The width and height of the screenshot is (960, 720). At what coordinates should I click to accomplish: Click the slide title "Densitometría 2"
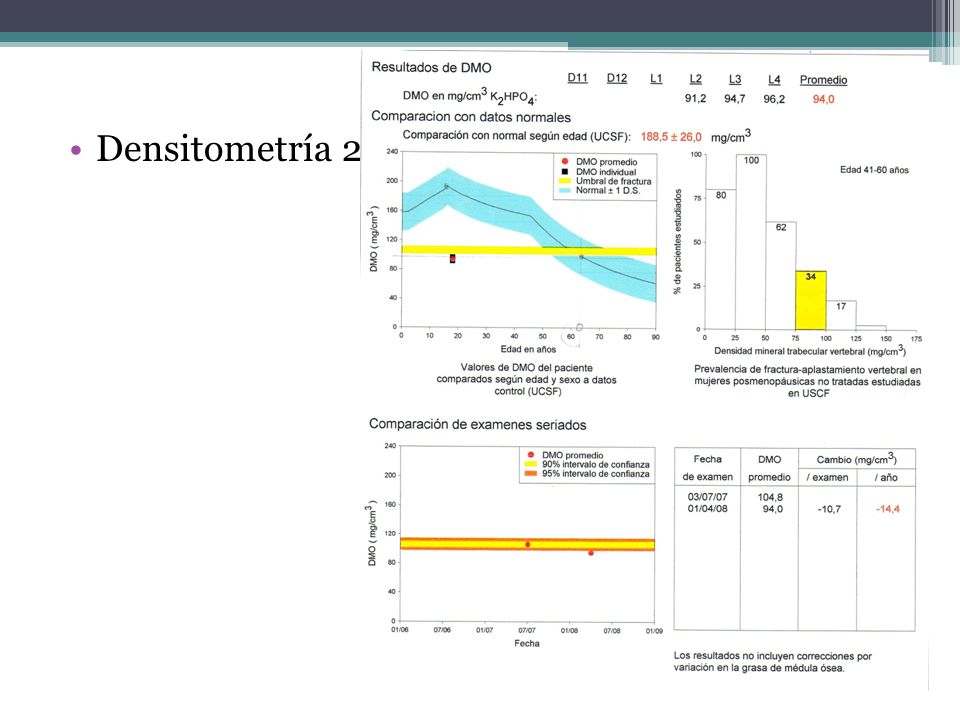(x=228, y=148)
